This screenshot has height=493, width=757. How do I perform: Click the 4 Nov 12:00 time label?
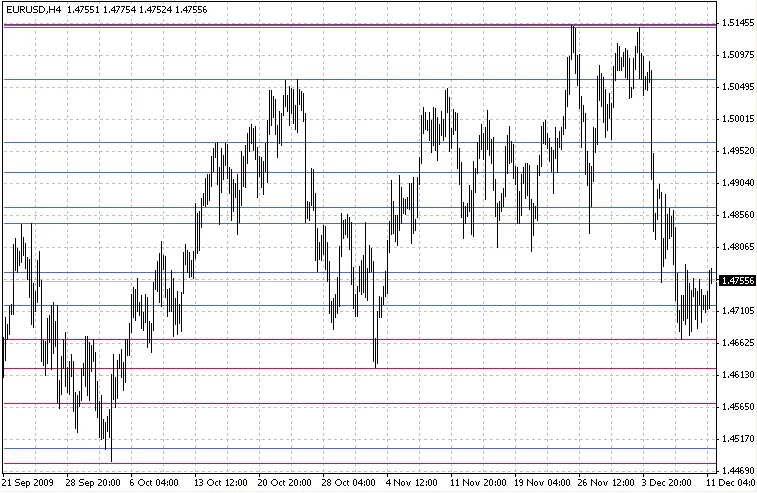411,482
